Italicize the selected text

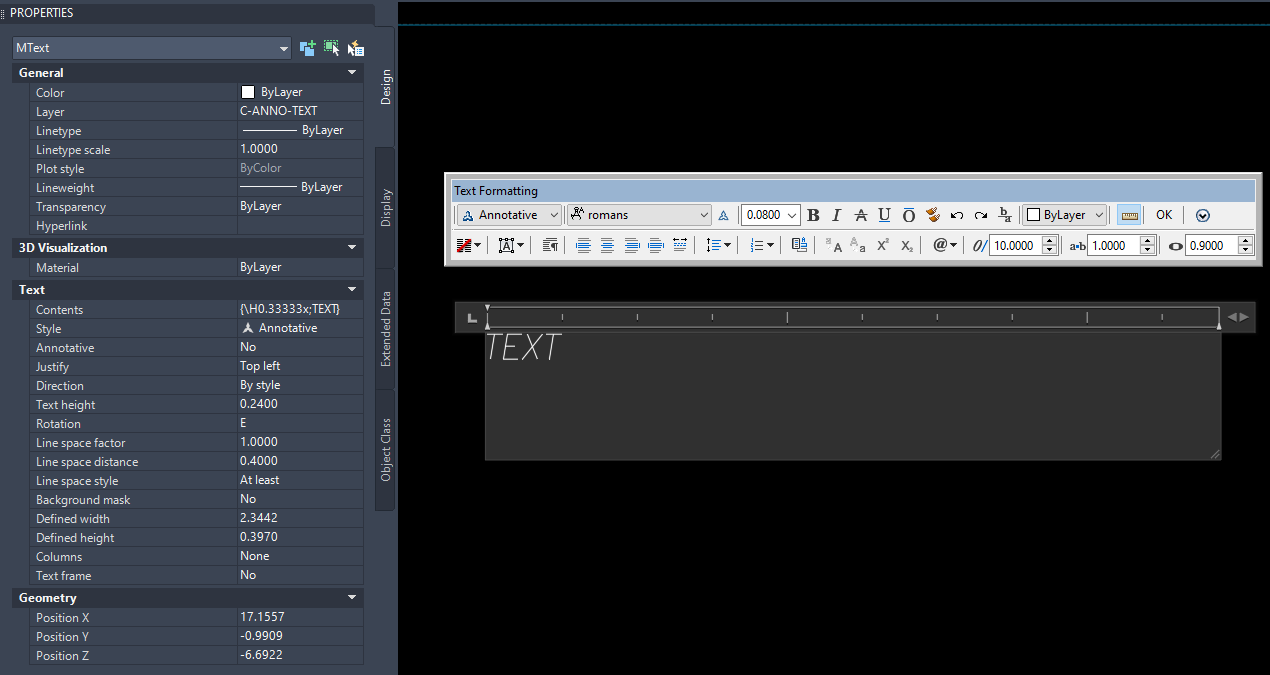click(835, 215)
